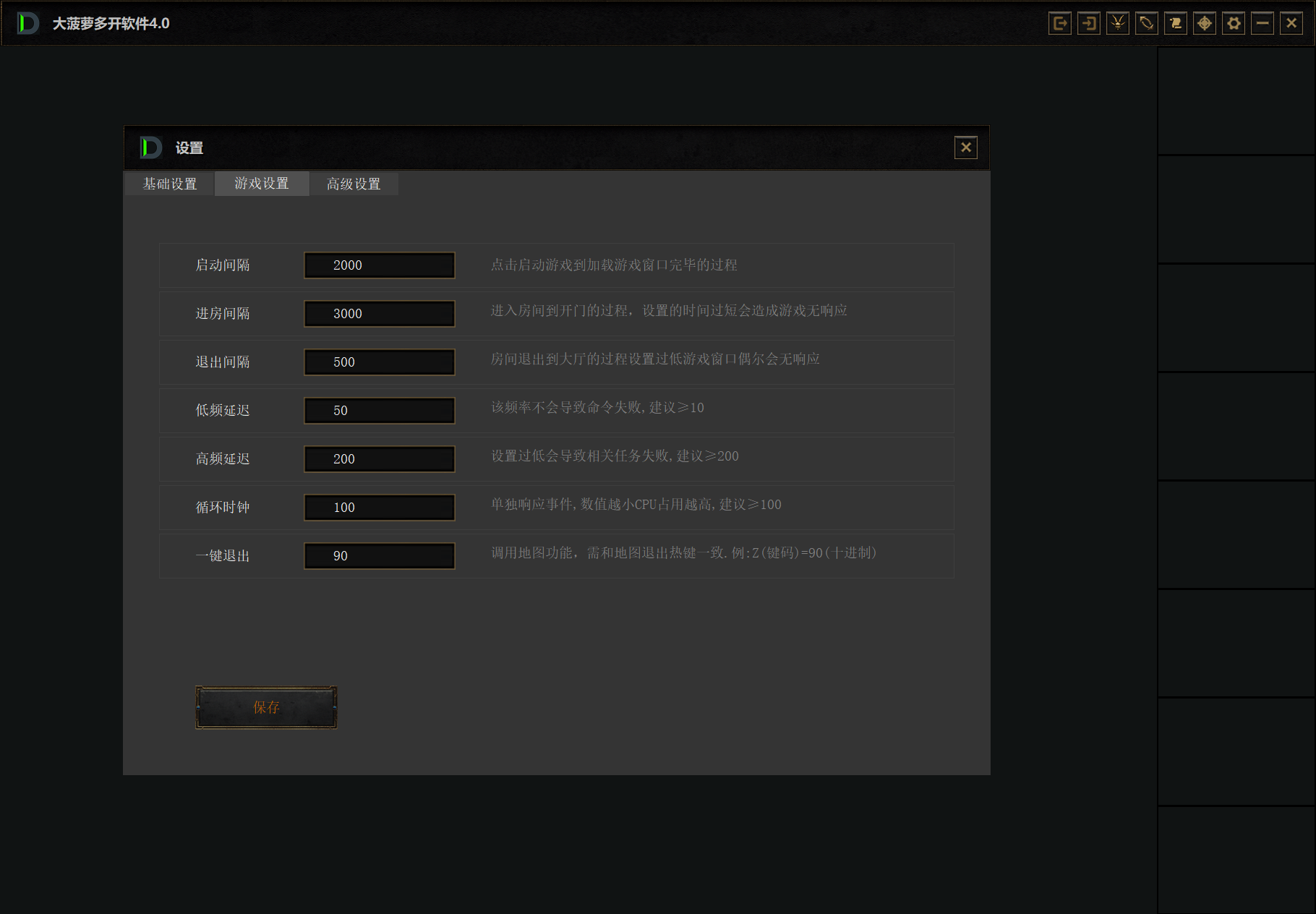This screenshot has height=914, width=1316.
Task: Open settings via the gear icon
Action: [1234, 23]
